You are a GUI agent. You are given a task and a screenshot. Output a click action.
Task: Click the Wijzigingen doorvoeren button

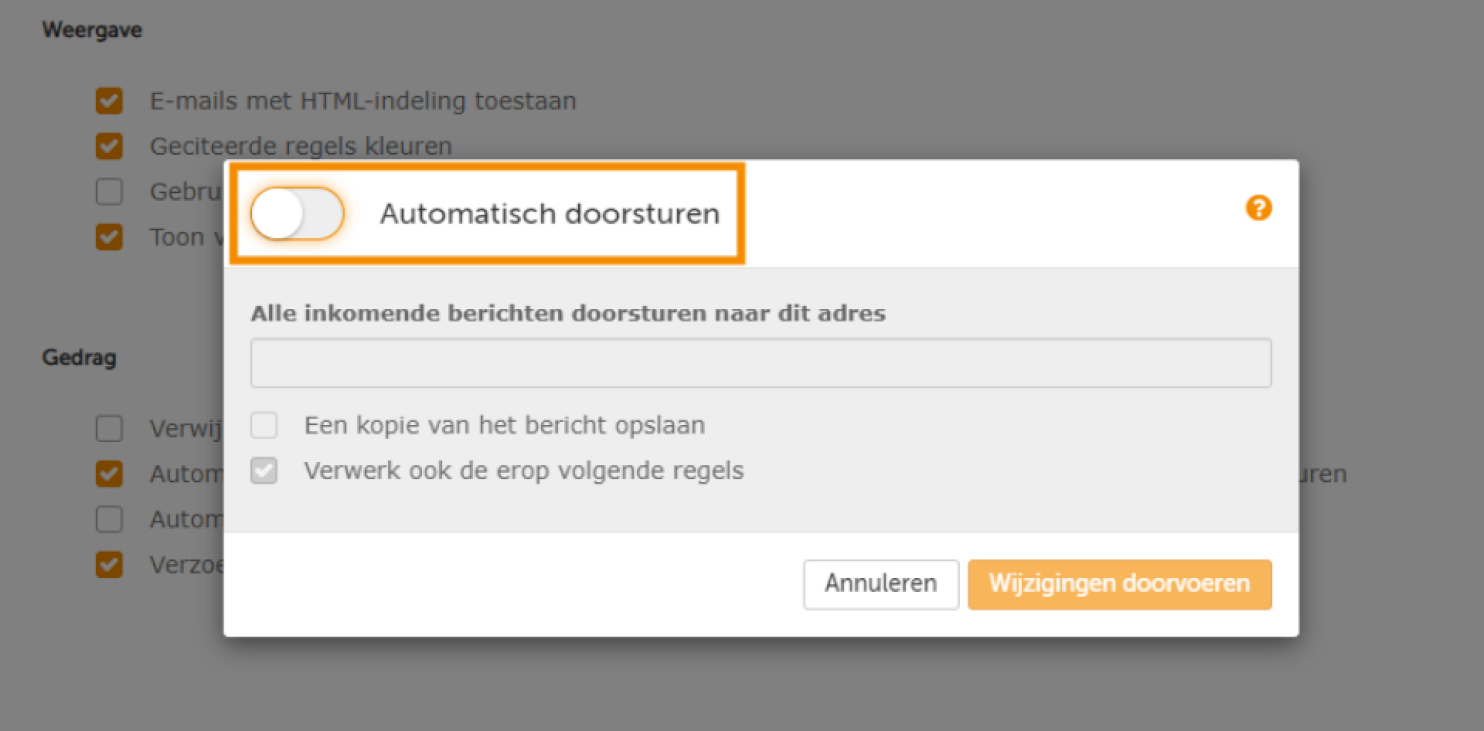tap(1118, 584)
